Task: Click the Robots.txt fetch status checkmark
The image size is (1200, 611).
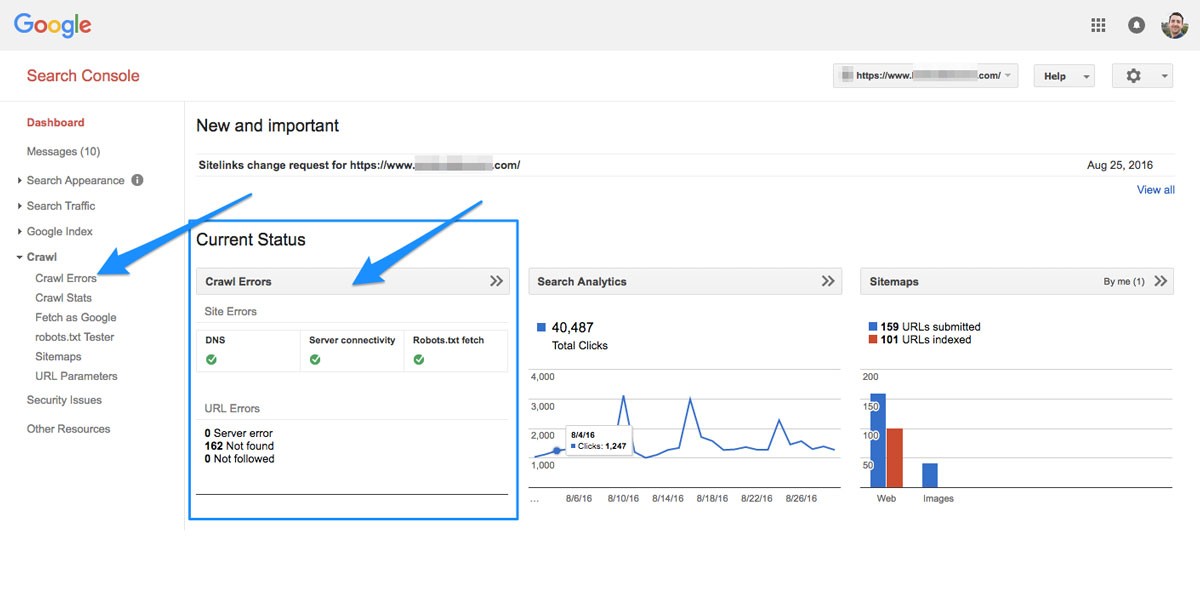Action: [419, 359]
